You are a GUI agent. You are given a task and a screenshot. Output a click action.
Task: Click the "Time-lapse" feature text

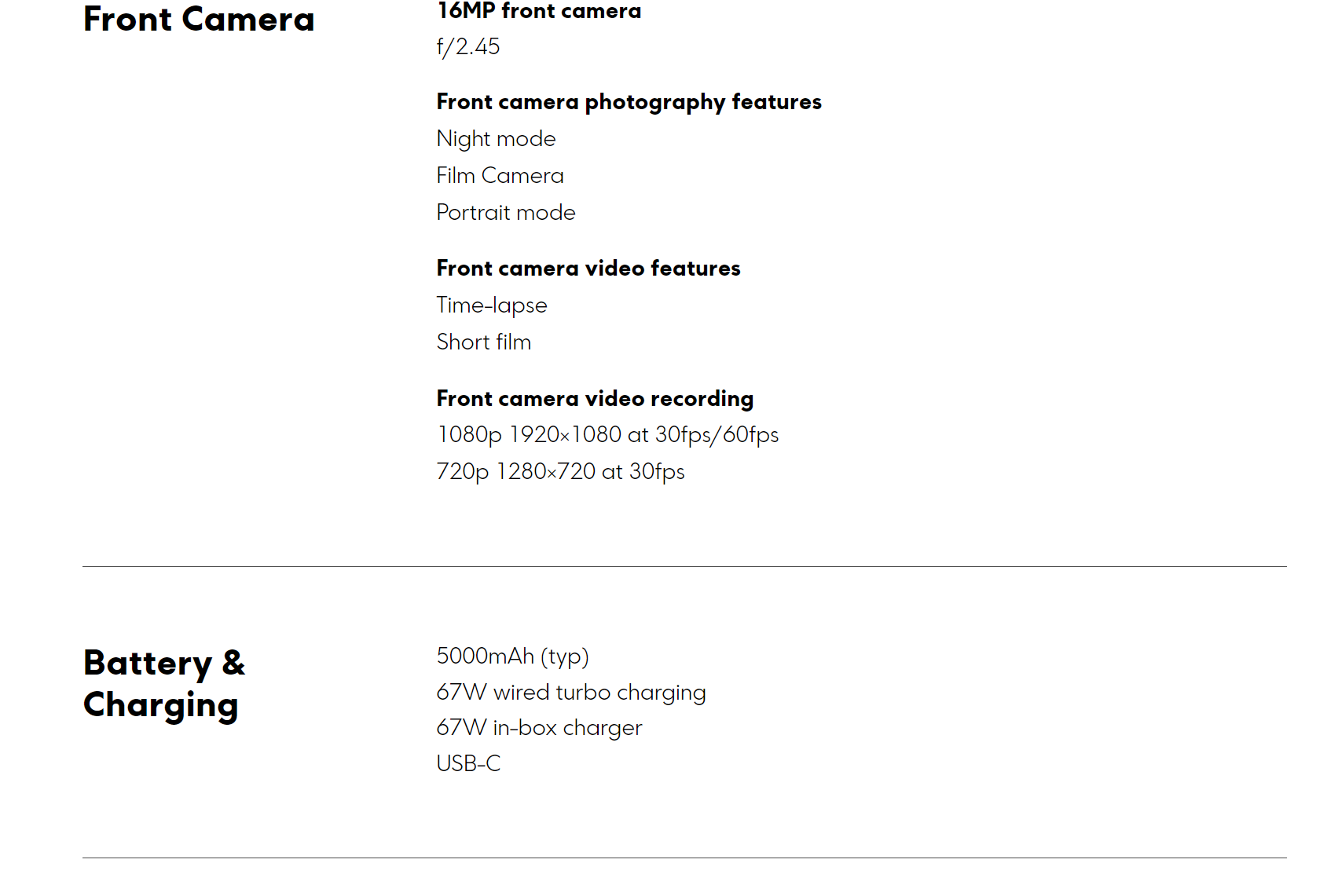coord(492,305)
